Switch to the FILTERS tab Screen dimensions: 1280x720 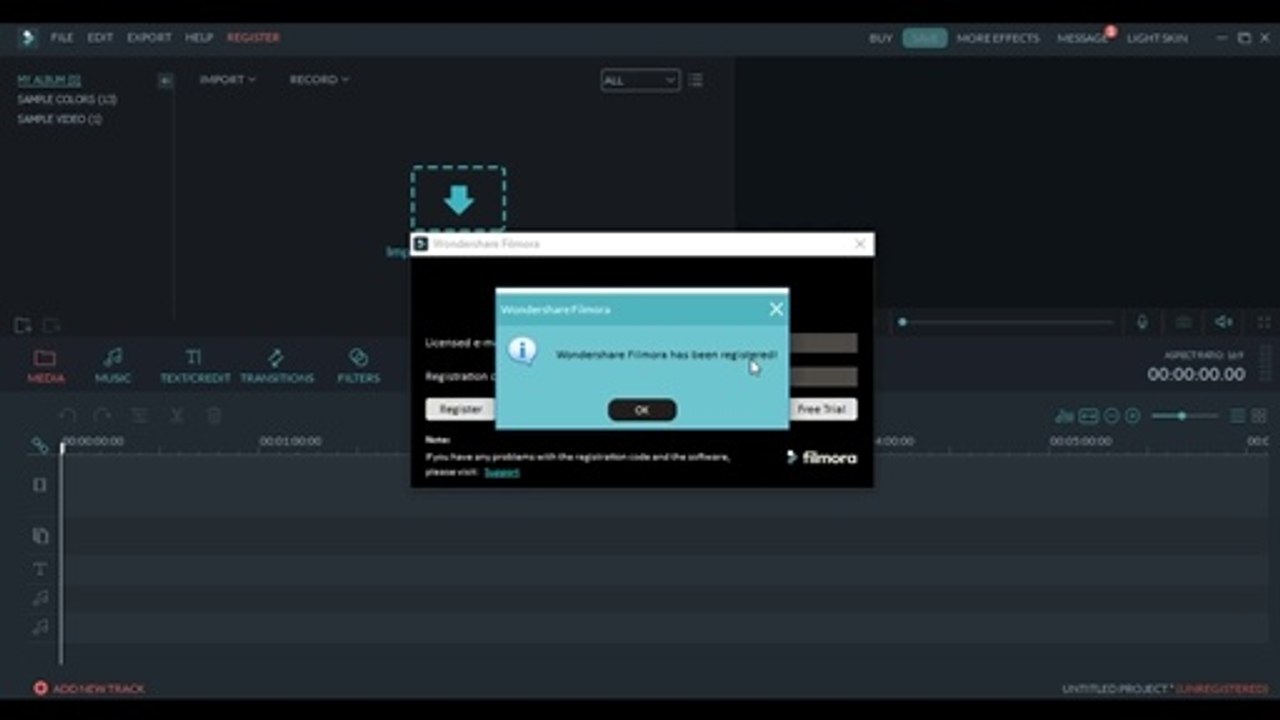358,366
